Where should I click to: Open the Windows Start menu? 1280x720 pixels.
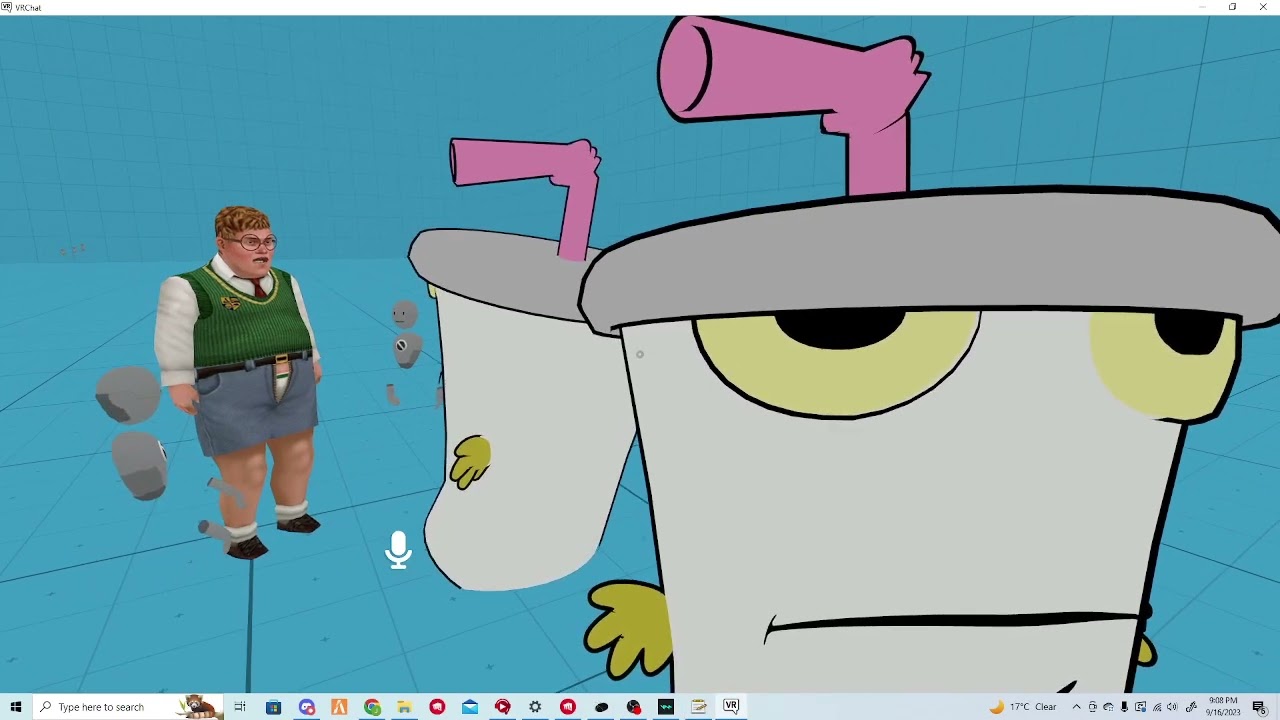click(x=16, y=707)
